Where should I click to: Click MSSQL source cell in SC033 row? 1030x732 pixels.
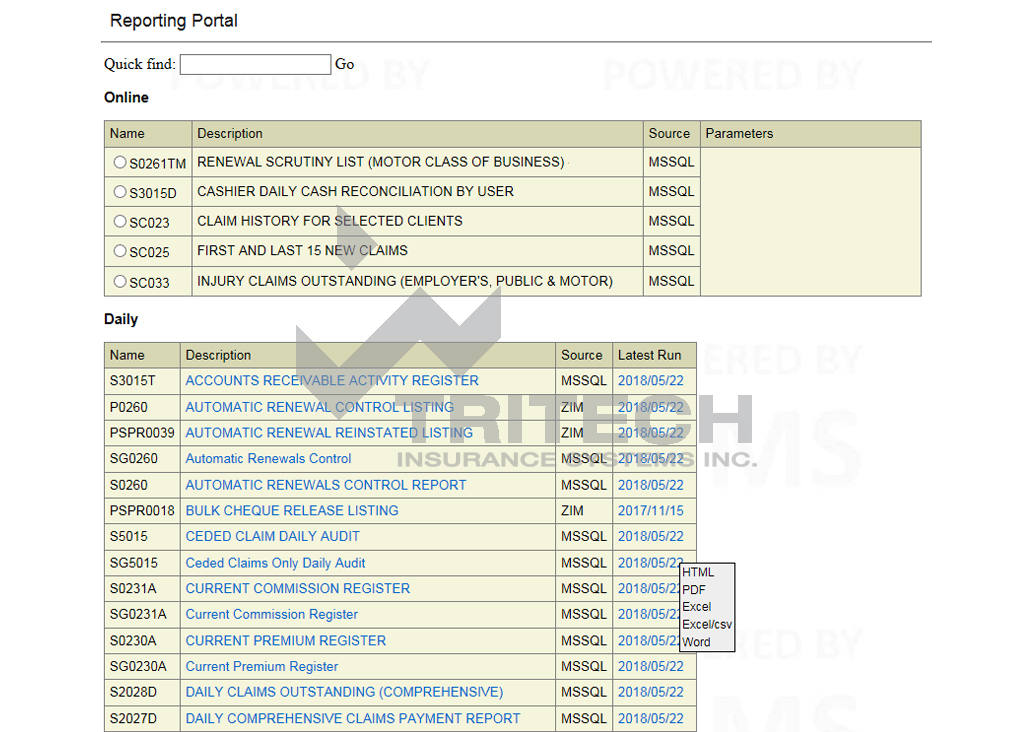(x=671, y=281)
